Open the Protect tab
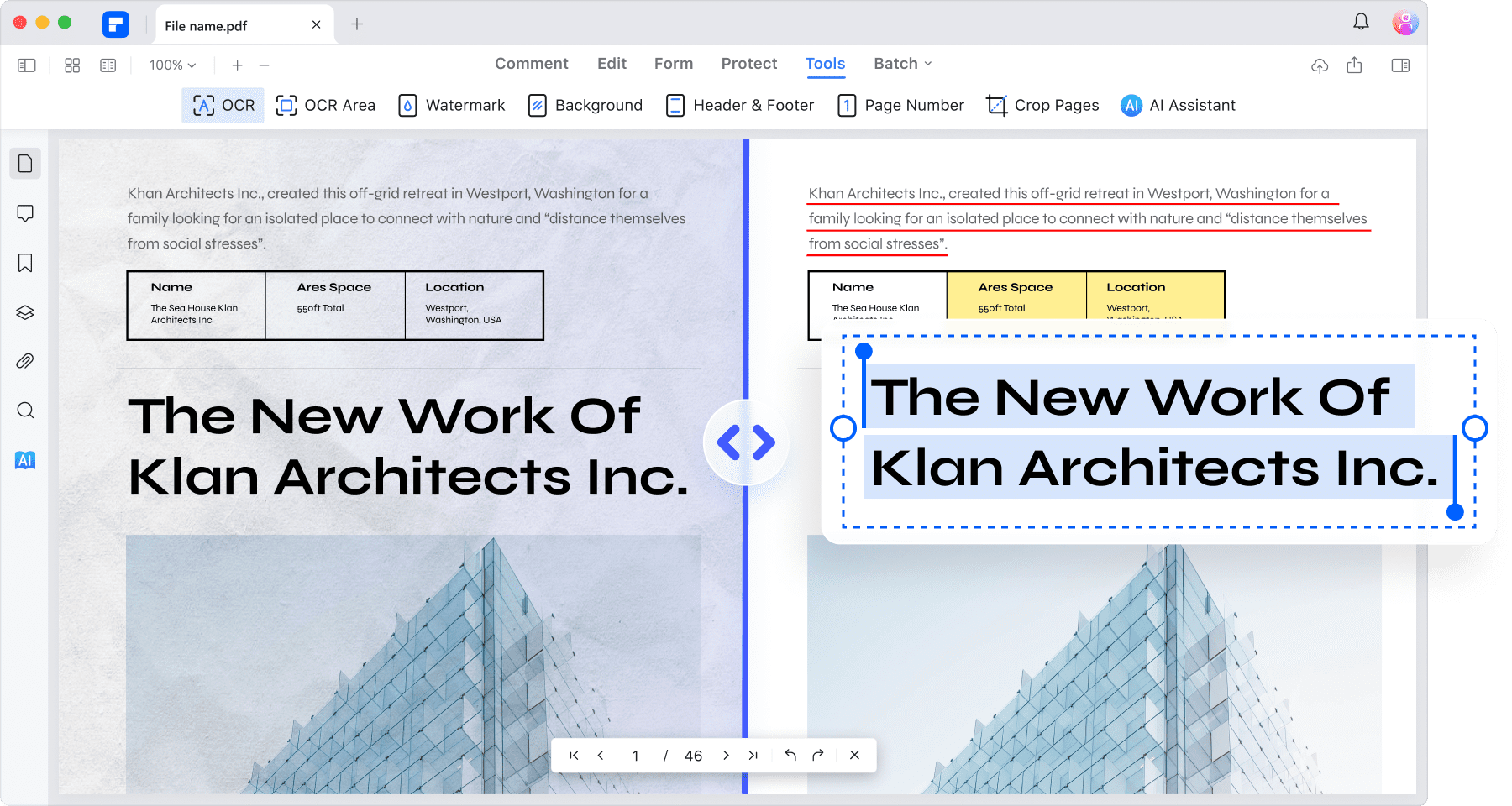The height and width of the screenshot is (806, 1512). point(749,64)
